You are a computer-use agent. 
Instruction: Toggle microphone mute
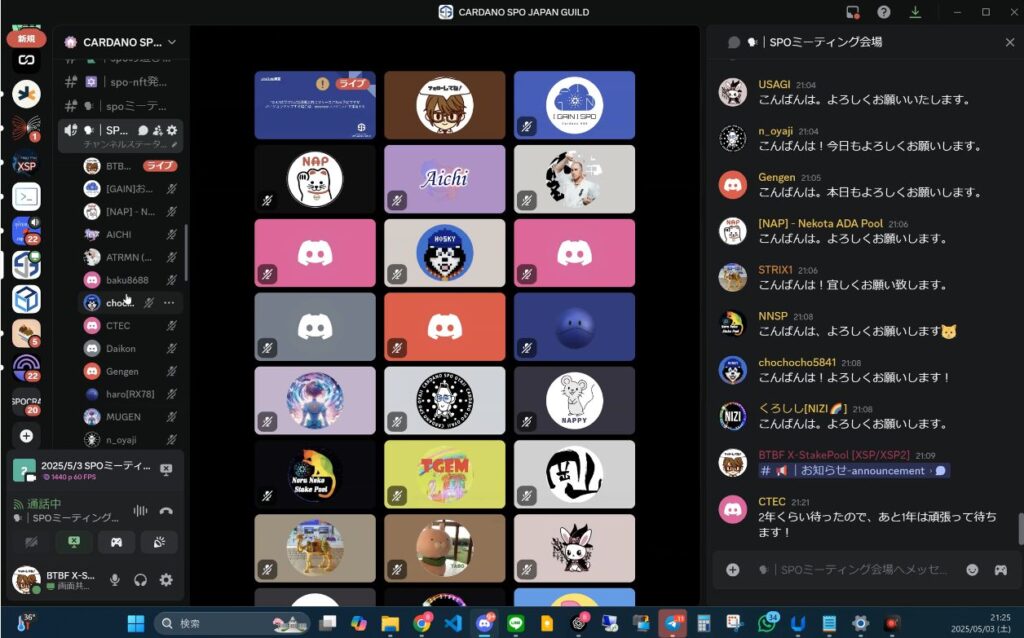pyautogui.click(x=115, y=579)
